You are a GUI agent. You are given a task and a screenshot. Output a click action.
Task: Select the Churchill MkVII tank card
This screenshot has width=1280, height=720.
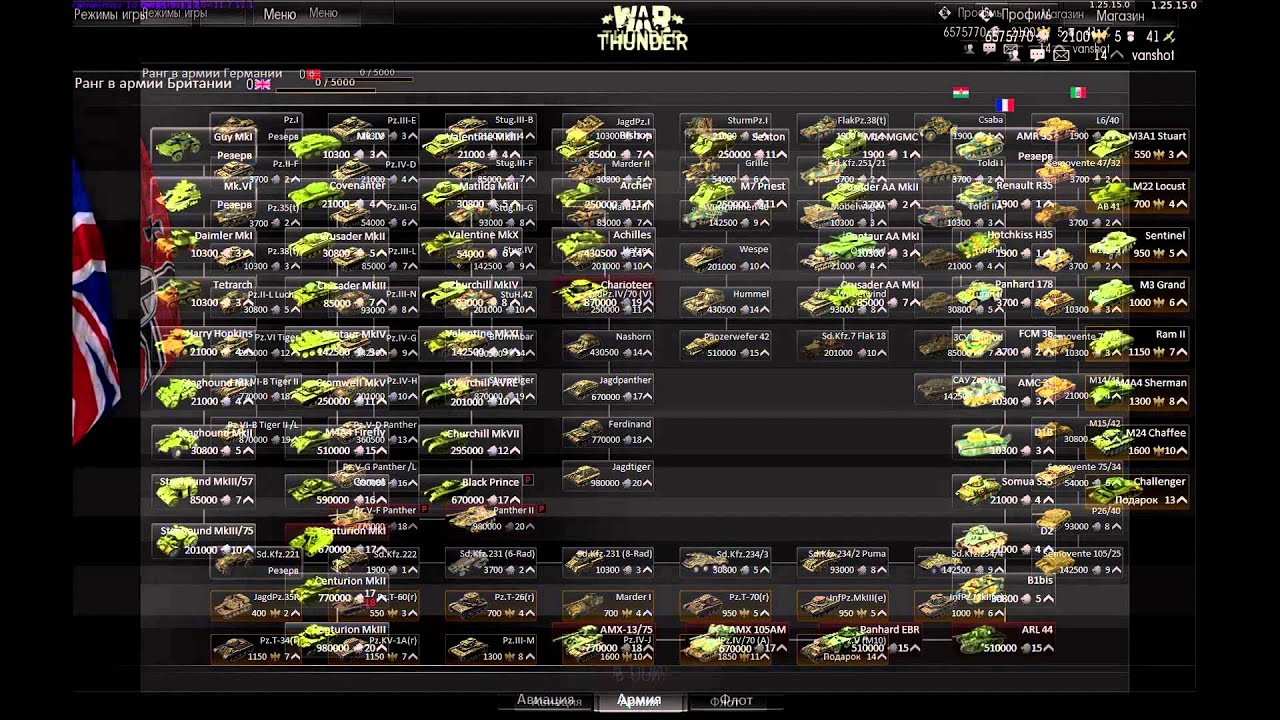pyautogui.click(x=471, y=442)
